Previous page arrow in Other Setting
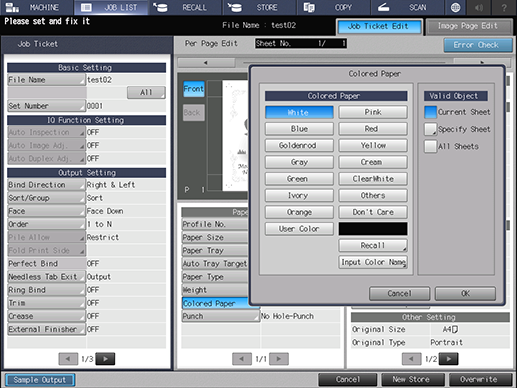 [x=411, y=359]
